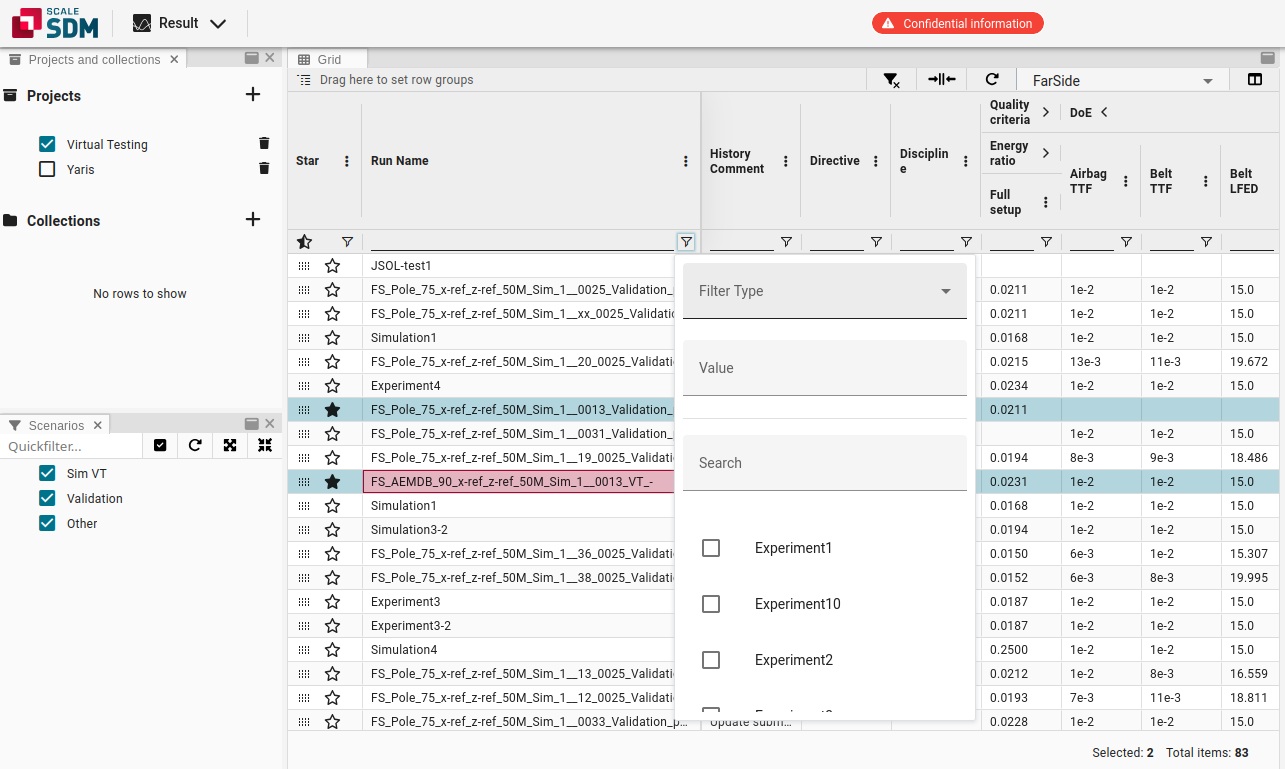Open the column layout panel icon

[x=1255, y=80]
